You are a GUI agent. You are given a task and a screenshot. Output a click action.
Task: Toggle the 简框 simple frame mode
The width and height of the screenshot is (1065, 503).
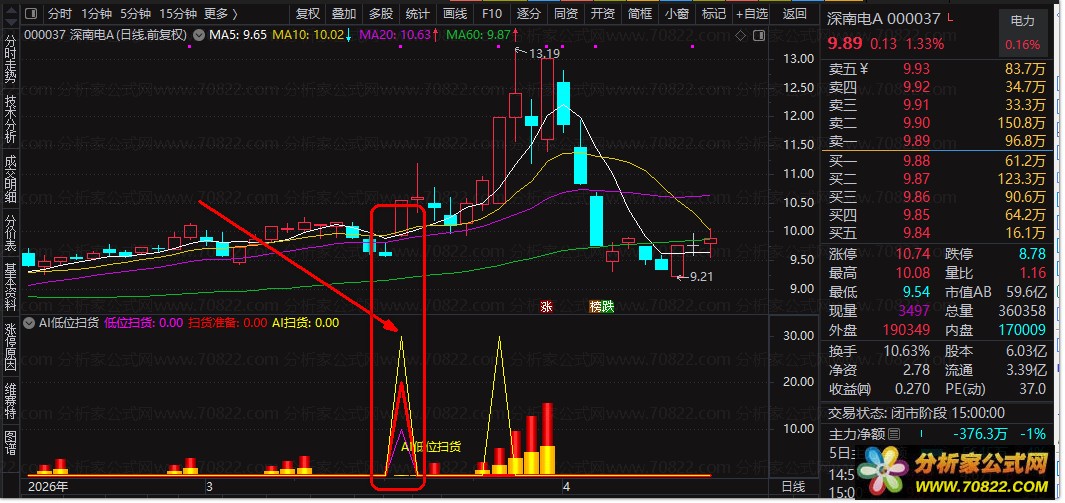click(640, 14)
